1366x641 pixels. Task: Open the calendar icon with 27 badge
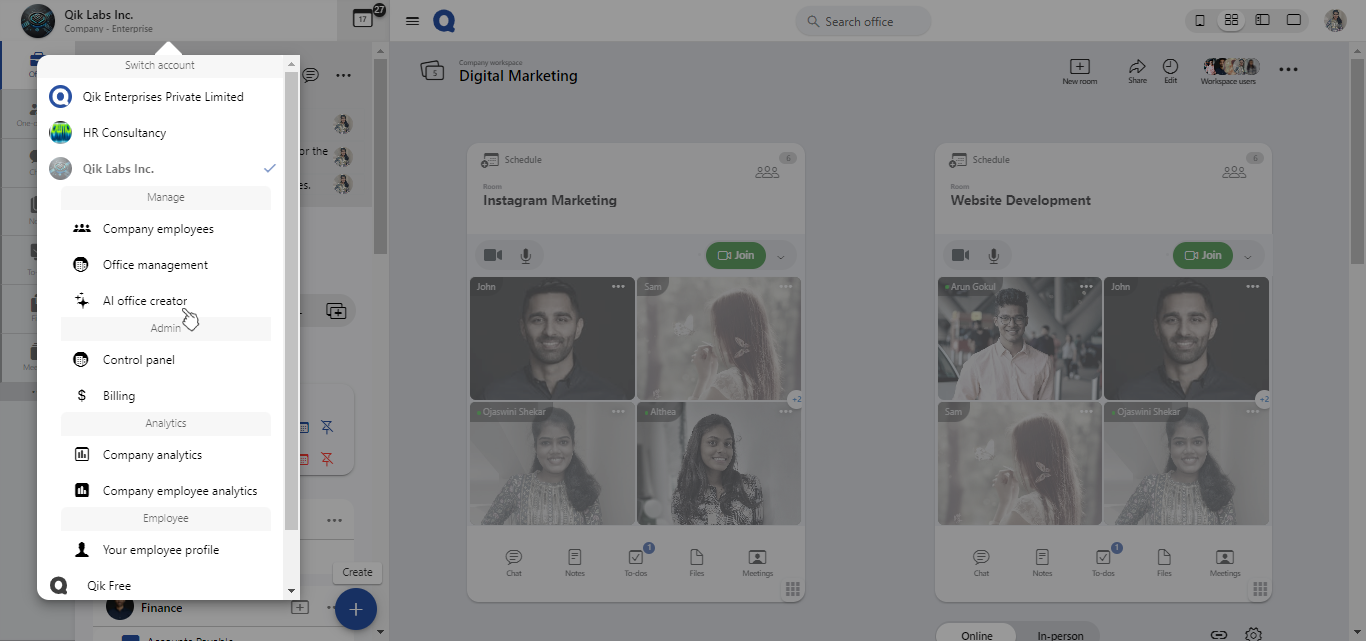363,19
